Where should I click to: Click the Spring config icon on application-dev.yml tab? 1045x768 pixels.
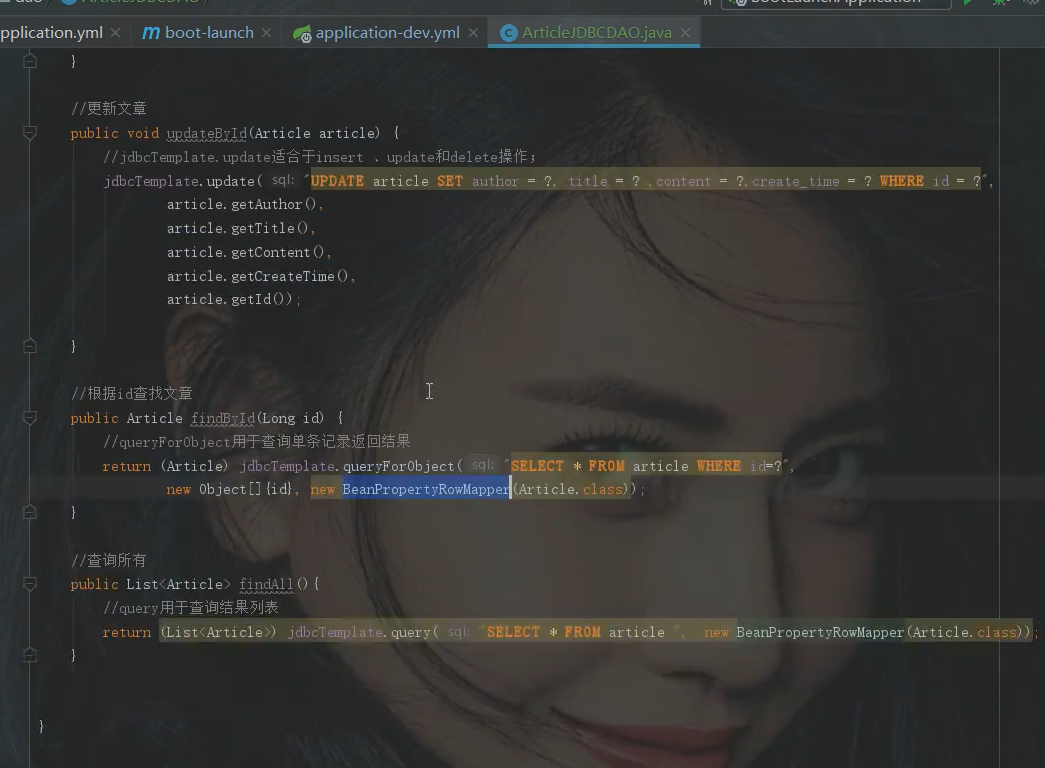[x=302, y=33]
